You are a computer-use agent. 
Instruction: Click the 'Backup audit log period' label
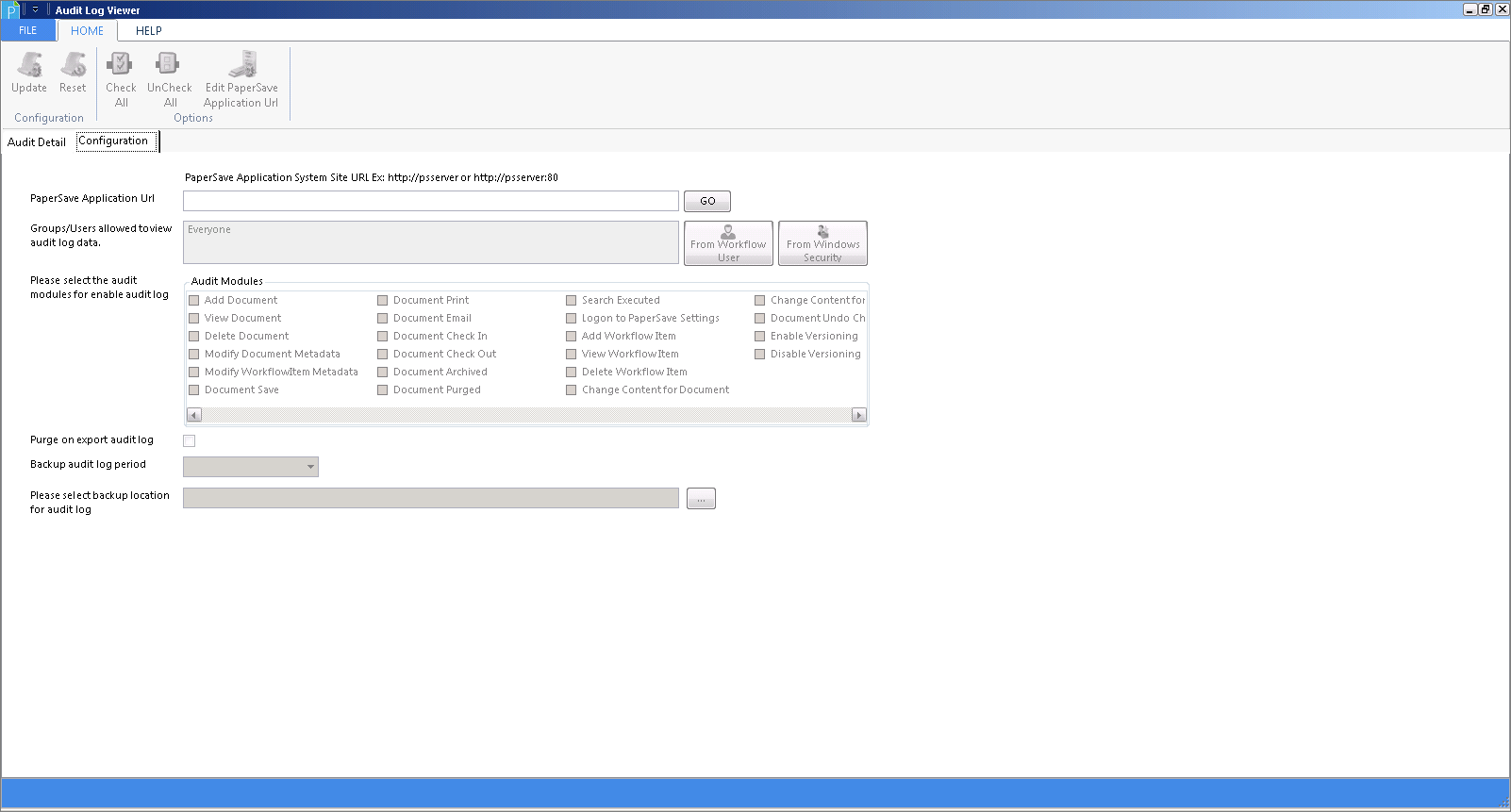tap(88, 464)
